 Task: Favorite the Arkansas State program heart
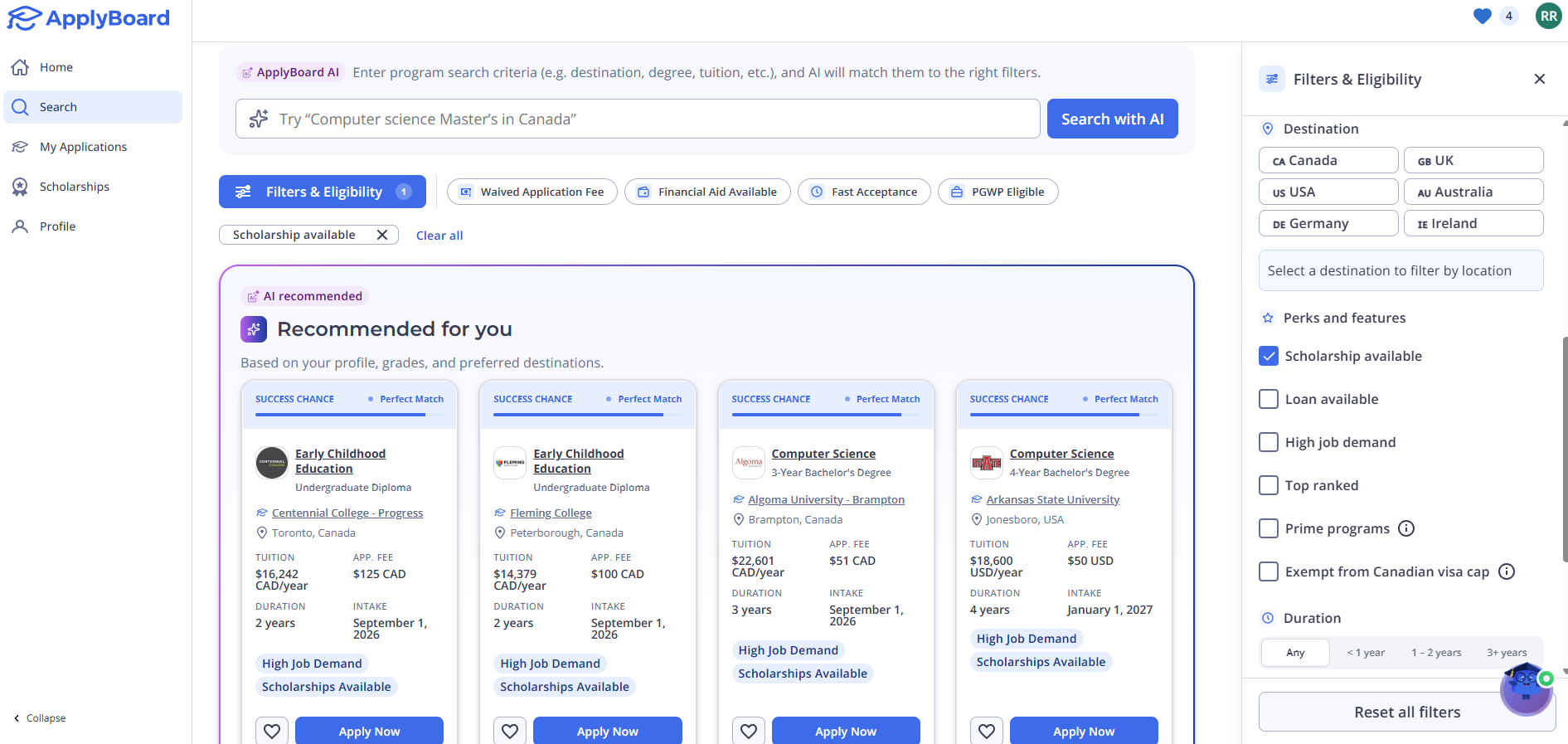click(987, 731)
